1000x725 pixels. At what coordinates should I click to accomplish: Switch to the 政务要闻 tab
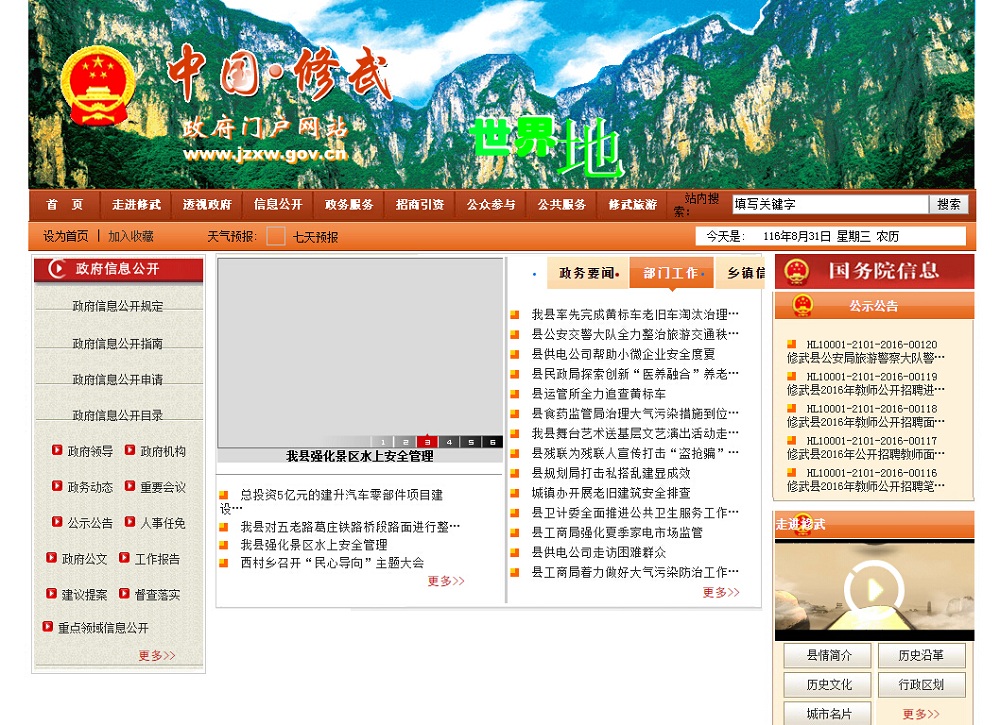588,273
